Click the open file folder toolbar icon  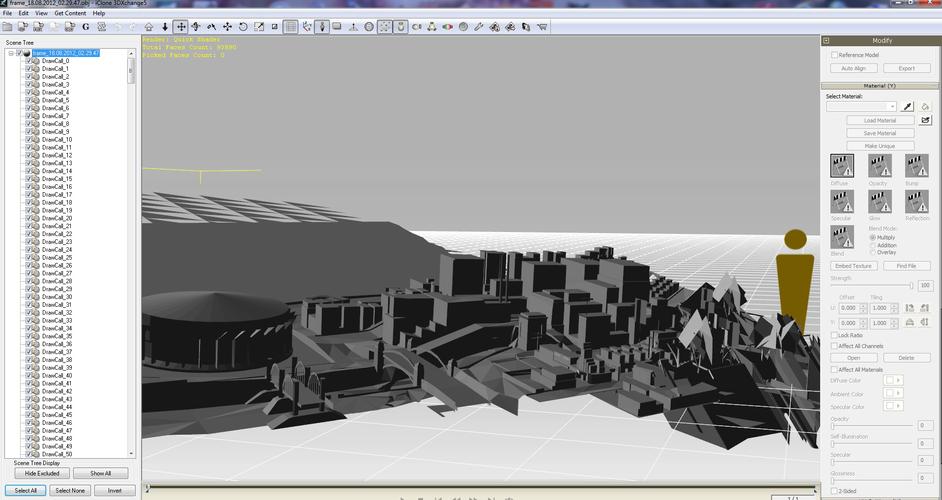[x=7, y=26]
